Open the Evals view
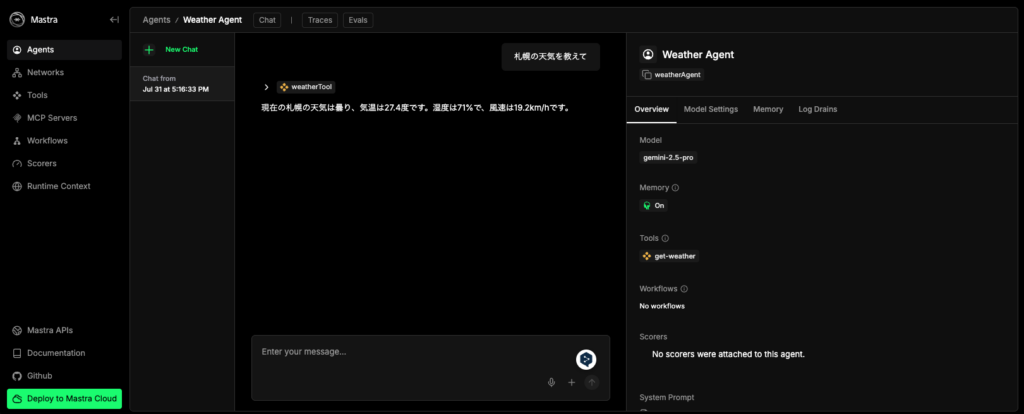Image resolution: width=1024 pixels, height=414 pixels. [x=358, y=19]
